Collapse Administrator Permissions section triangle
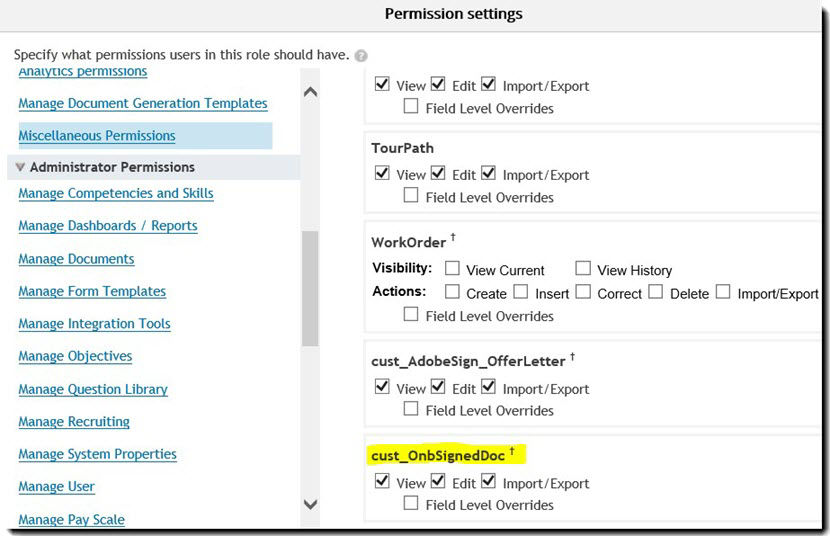 click(21, 167)
